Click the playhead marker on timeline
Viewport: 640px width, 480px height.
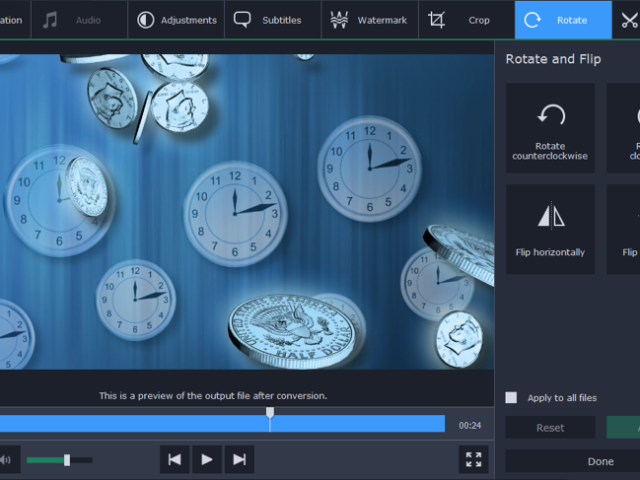pyautogui.click(x=270, y=412)
